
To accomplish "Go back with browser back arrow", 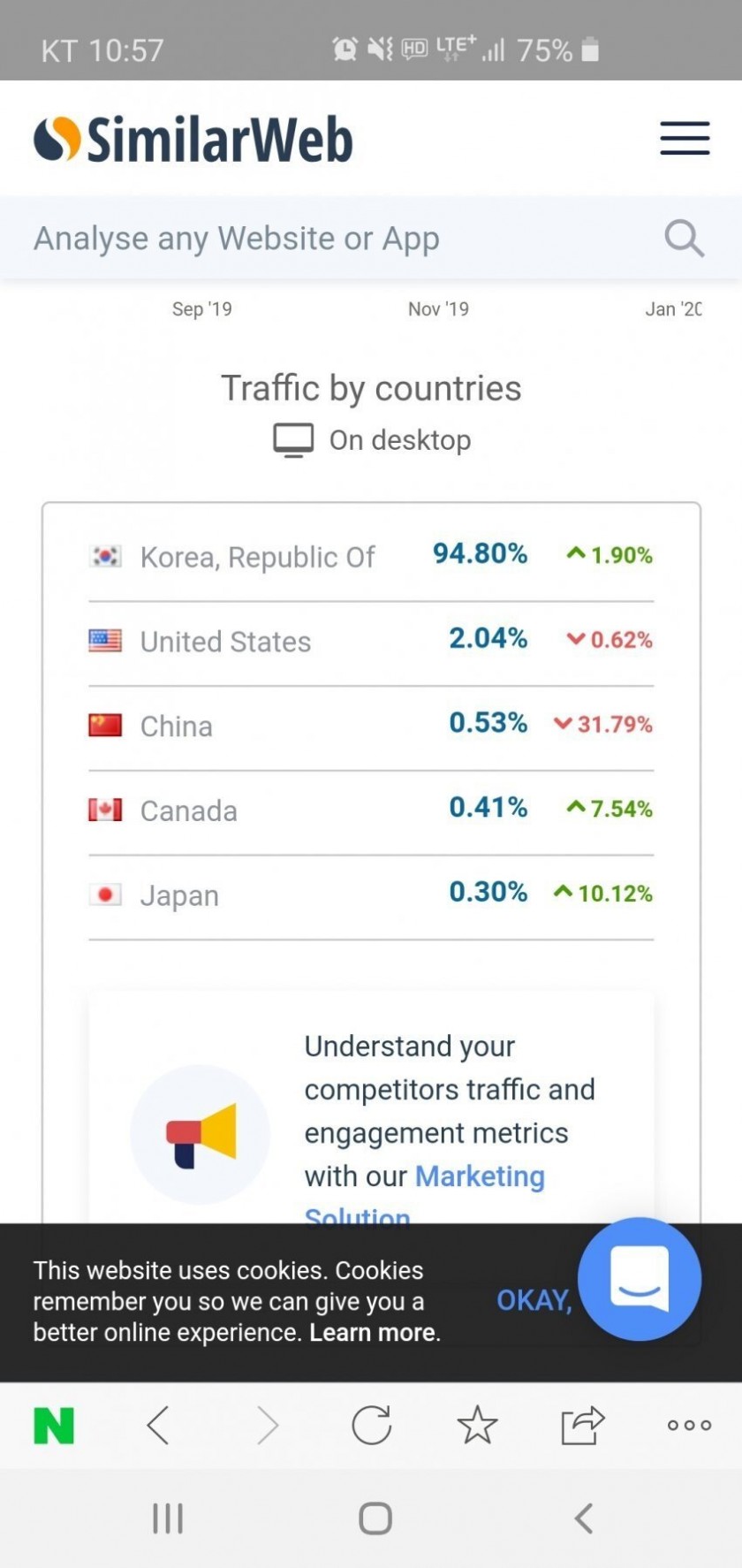I will coord(159,1426).
